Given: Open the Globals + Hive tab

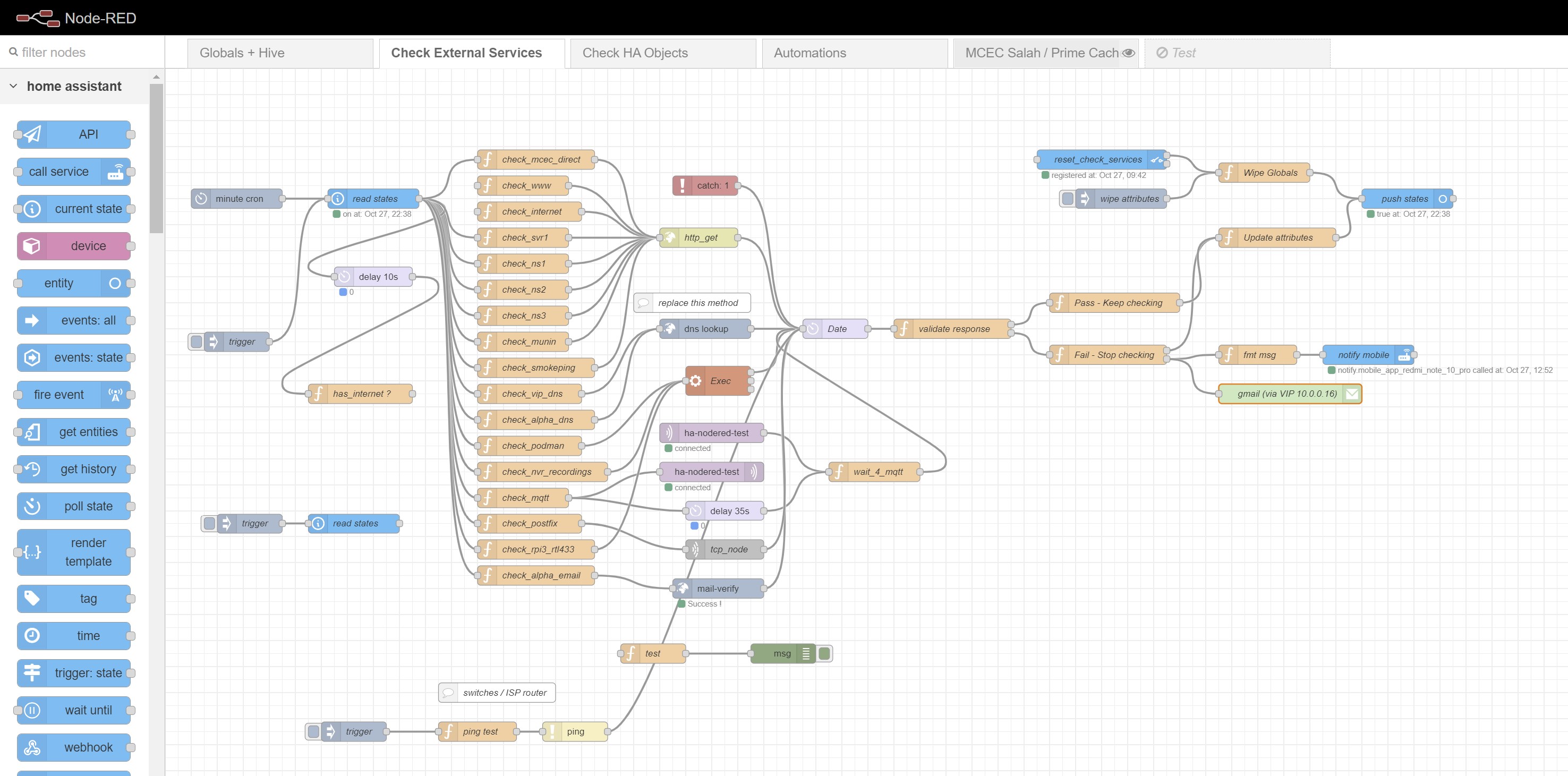Looking at the screenshot, I should tap(242, 53).
